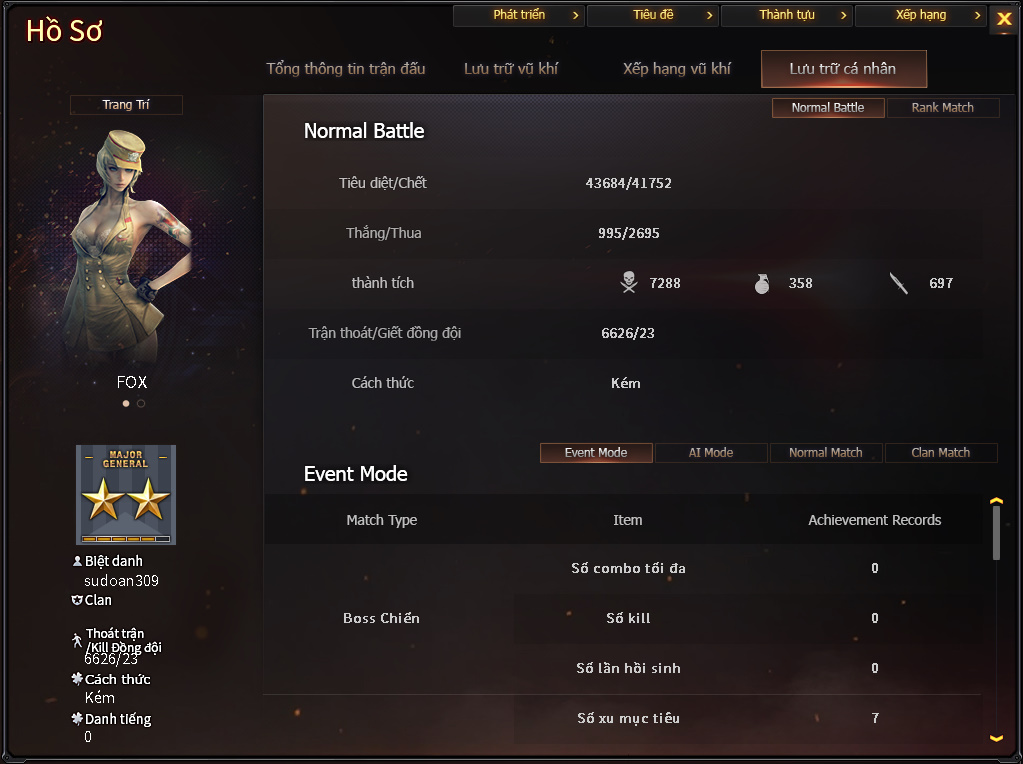
Task: Click the running man Thoát trận icon
Action: 77,640
